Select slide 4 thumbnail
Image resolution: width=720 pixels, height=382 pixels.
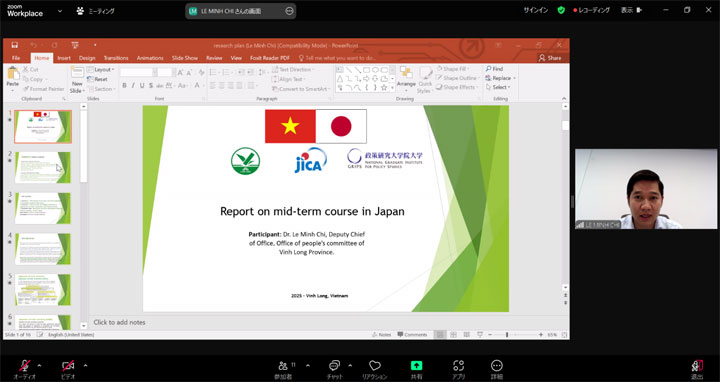pos(43,249)
